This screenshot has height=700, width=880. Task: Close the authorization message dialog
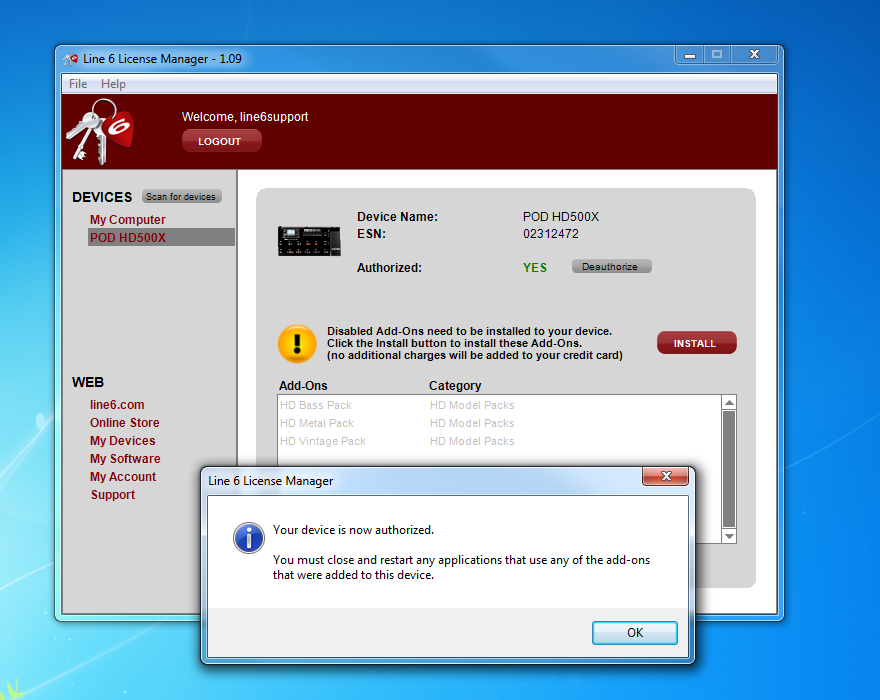click(x=666, y=476)
